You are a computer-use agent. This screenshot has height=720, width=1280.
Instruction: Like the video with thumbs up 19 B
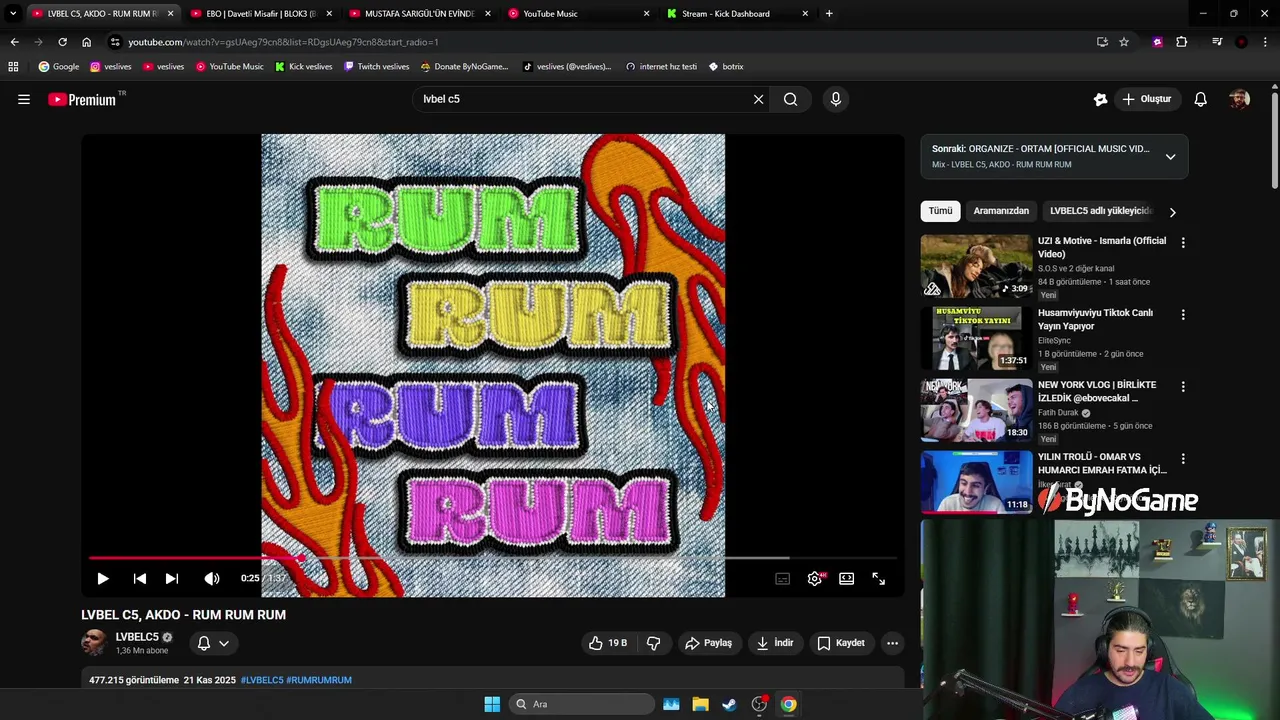(609, 643)
